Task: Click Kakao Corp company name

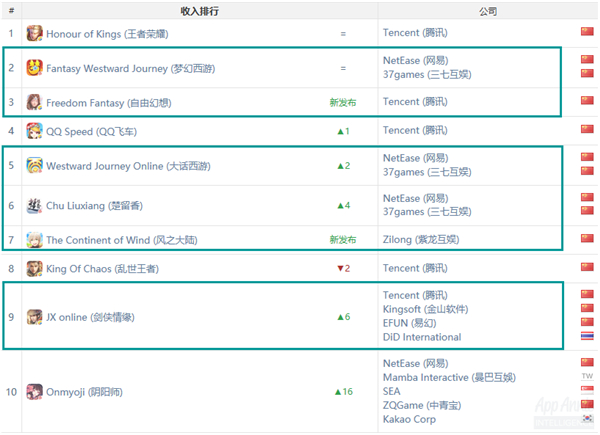Action: 409,419
